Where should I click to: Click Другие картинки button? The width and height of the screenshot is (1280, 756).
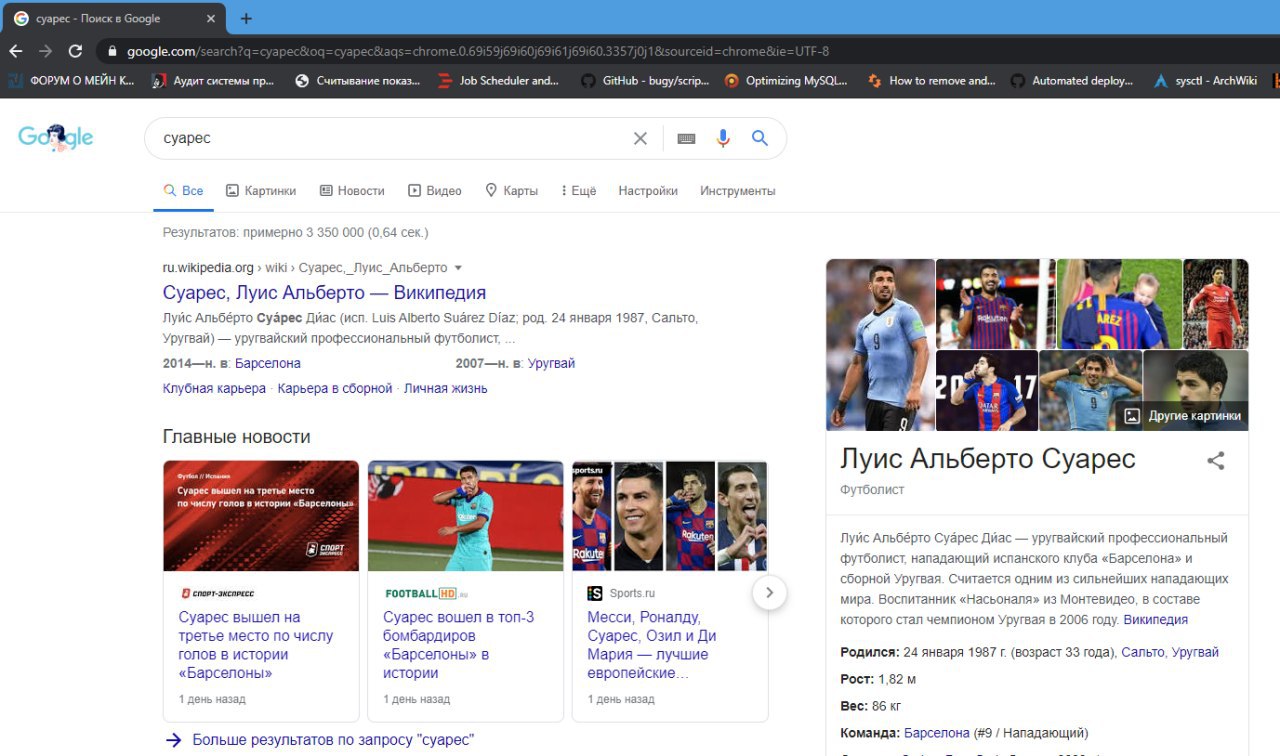click(1184, 416)
